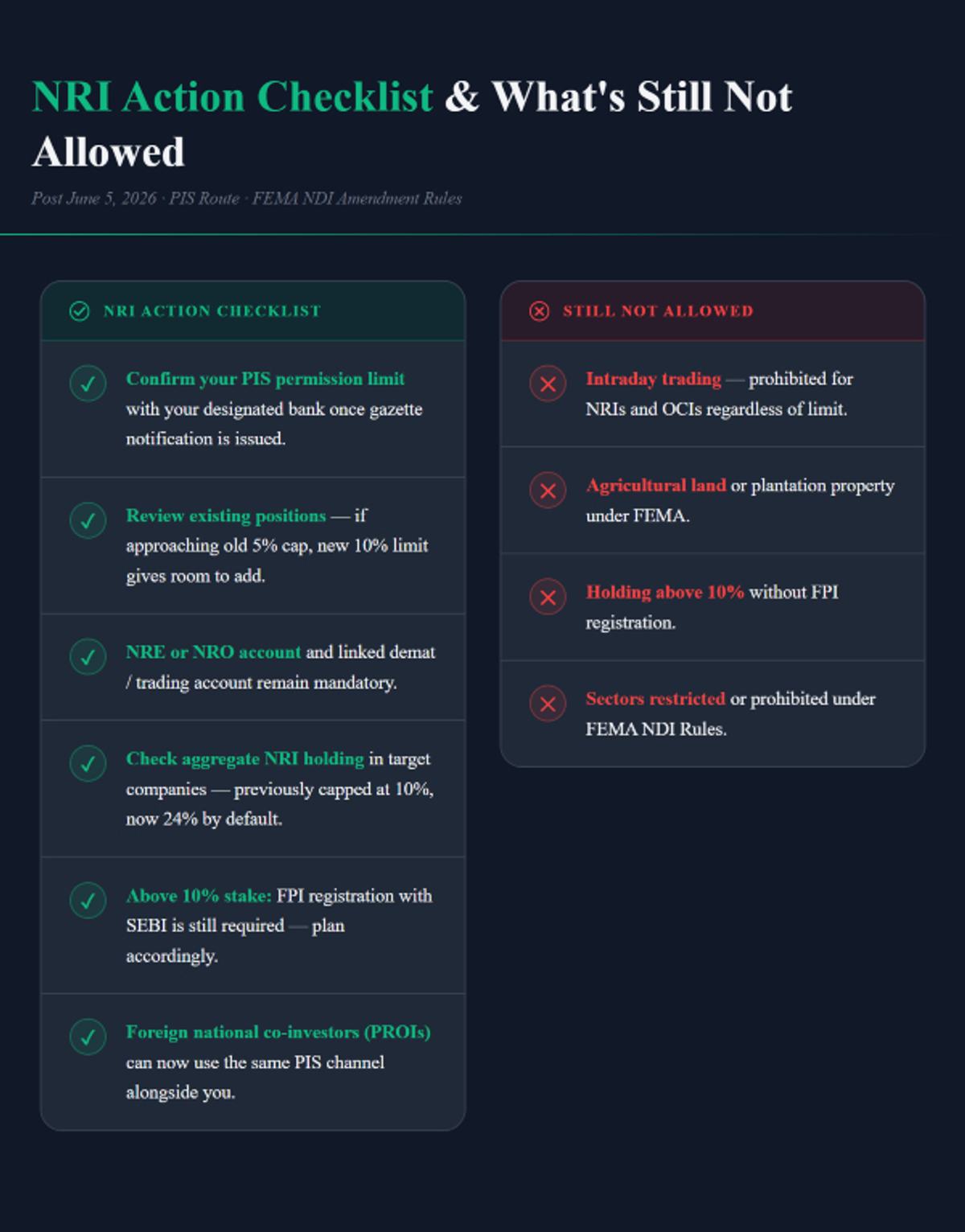This screenshot has height=1232, width=965.
Task: Select the X icon next to Agricultural land
Action: tap(548, 491)
